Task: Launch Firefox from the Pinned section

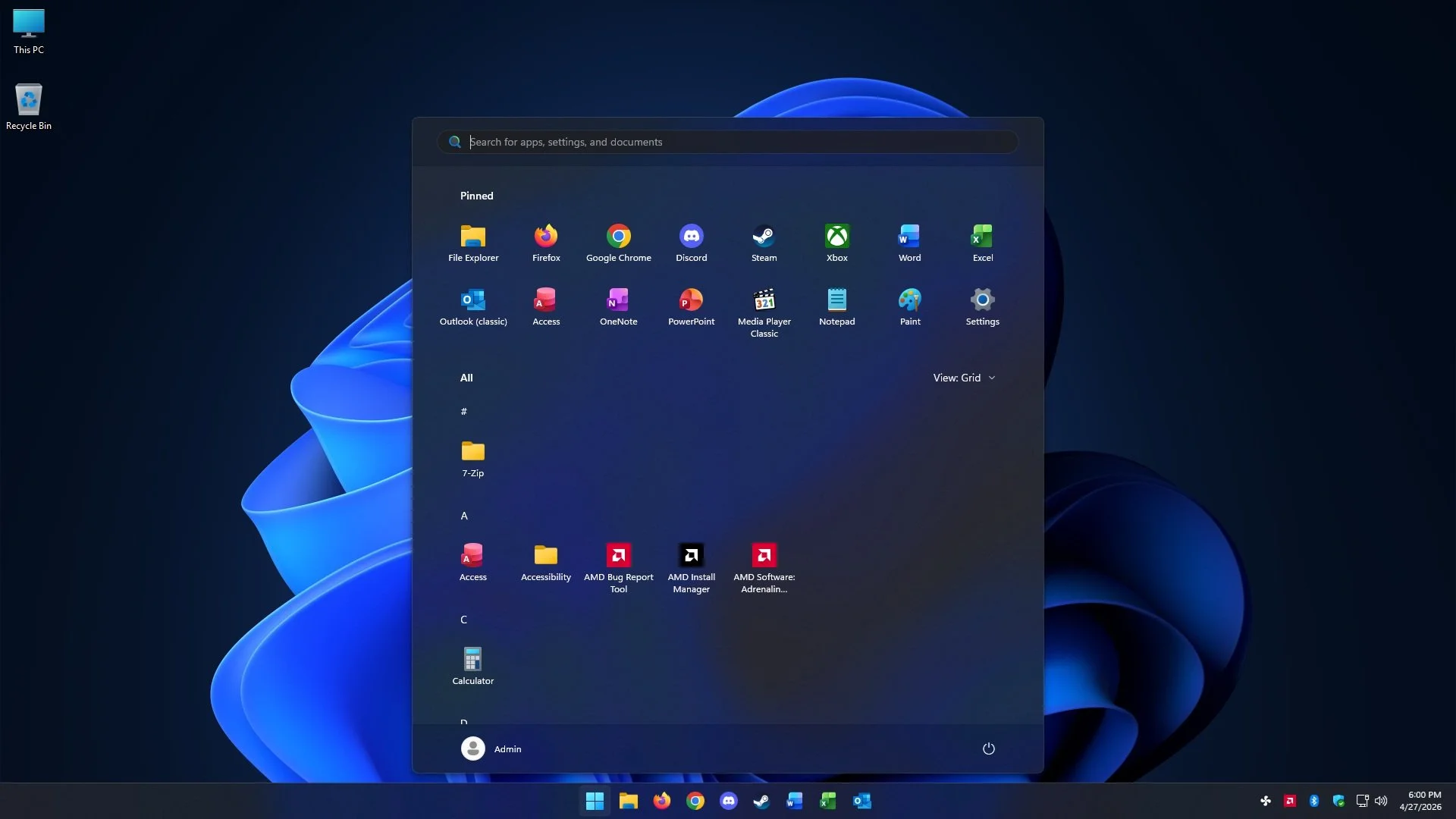Action: (x=546, y=243)
